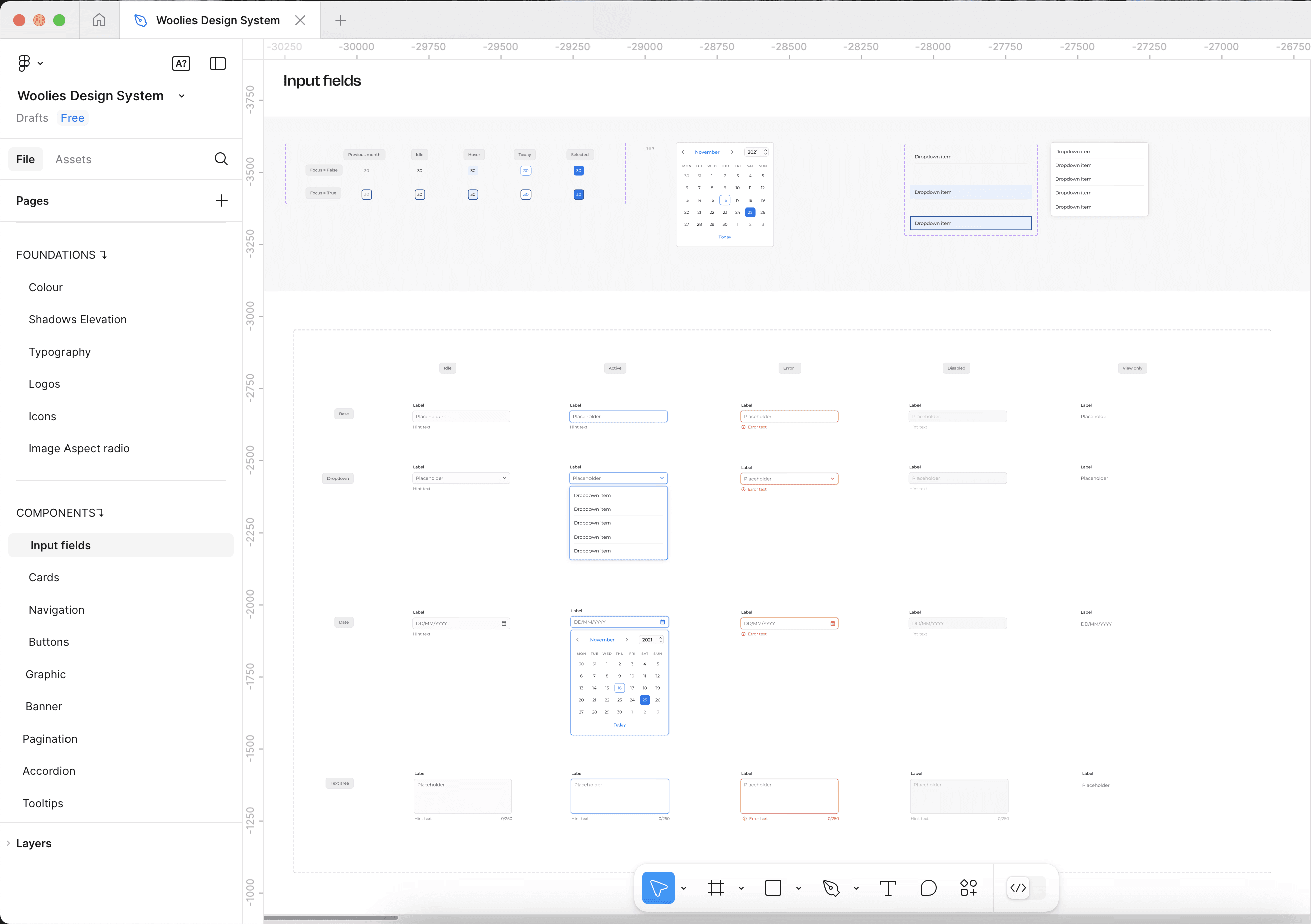Select the Move tool in bottom toolbar
The width and height of the screenshot is (1311, 924).
pos(658,888)
